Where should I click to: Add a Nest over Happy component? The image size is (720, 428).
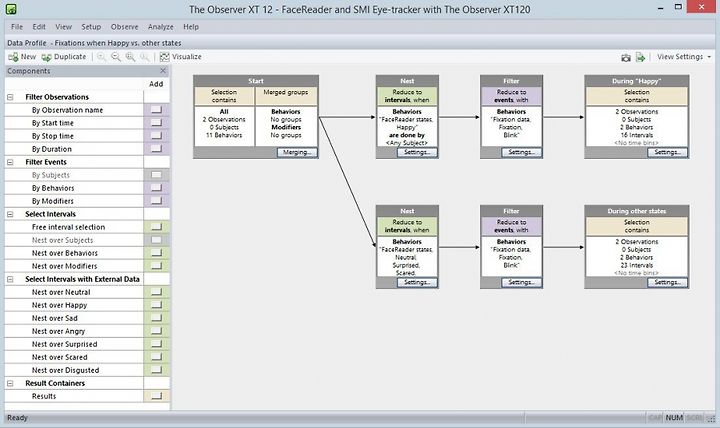click(x=157, y=304)
